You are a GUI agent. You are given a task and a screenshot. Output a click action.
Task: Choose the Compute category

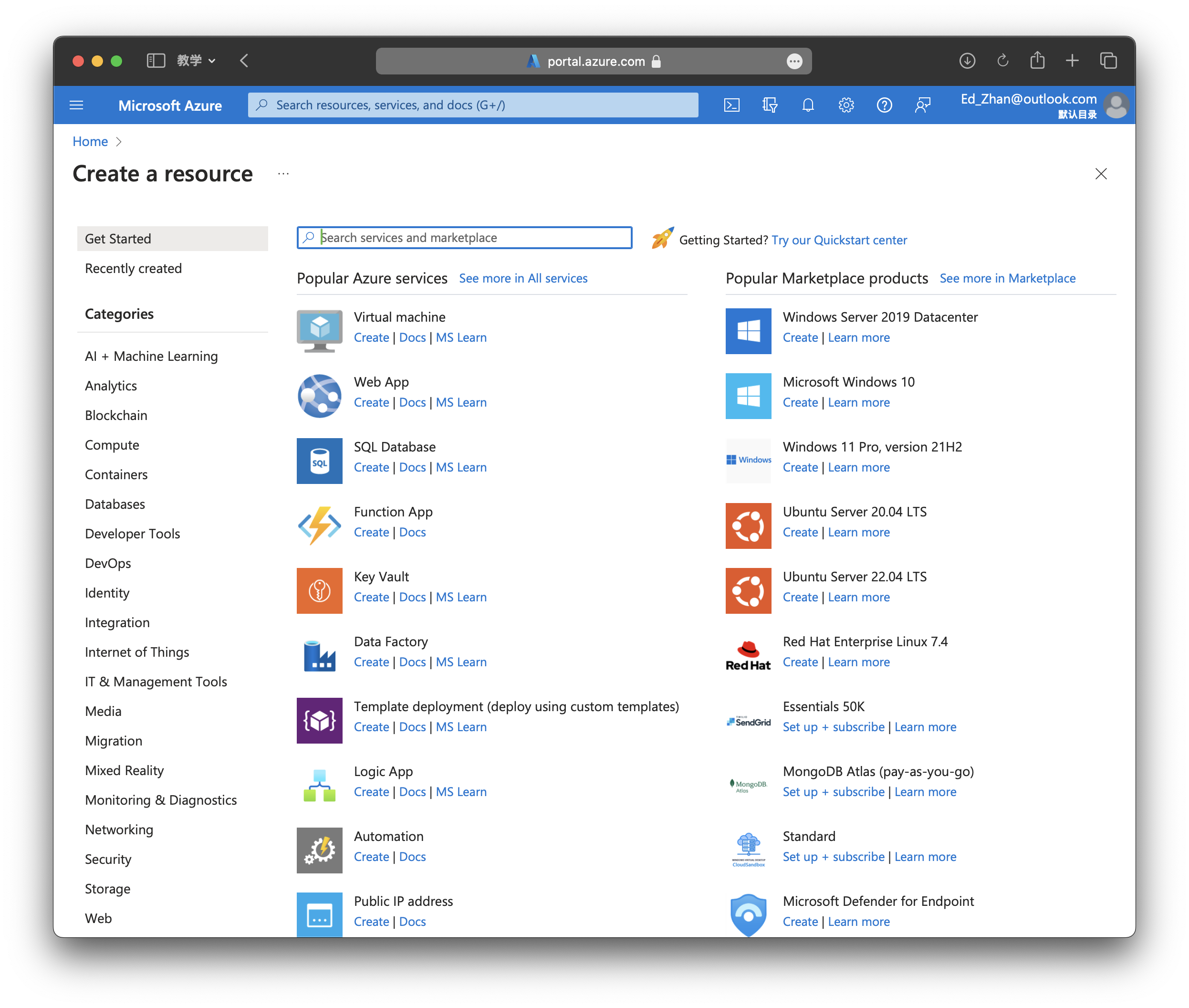pos(112,445)
